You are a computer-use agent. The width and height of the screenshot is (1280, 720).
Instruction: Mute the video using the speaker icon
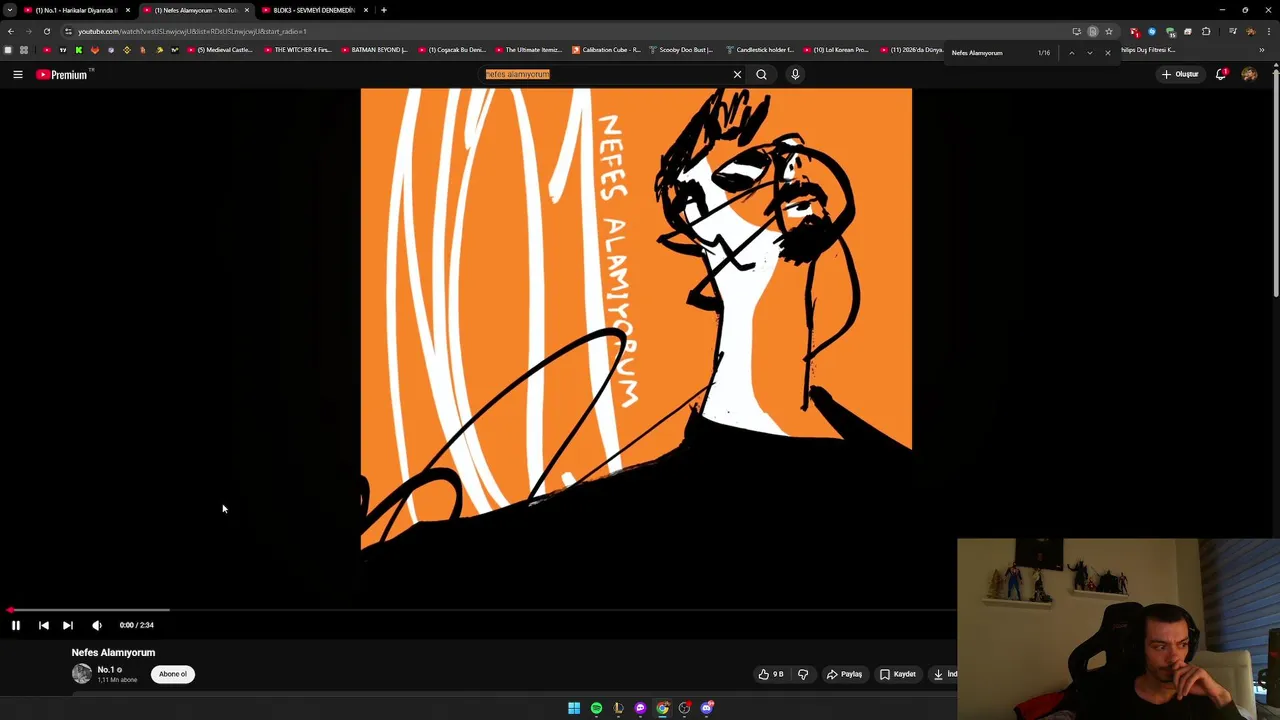click(97, 625)
